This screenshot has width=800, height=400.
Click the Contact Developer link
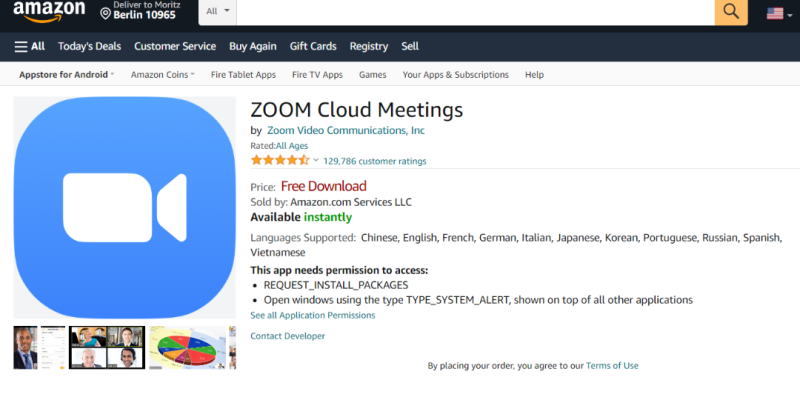point(288,336)
